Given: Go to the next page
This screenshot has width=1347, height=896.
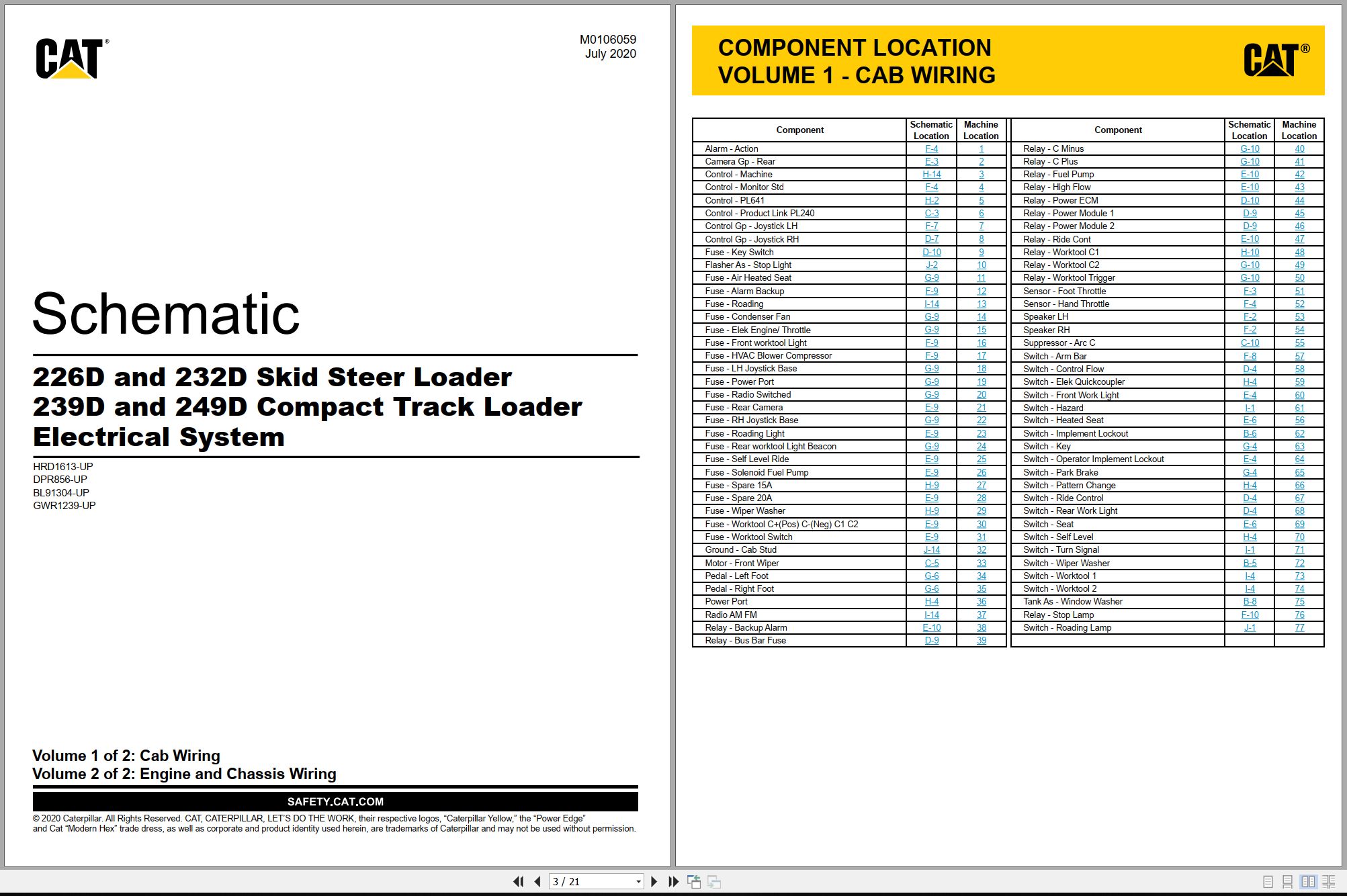Looking at the screenshot, I should pos(654,881).
